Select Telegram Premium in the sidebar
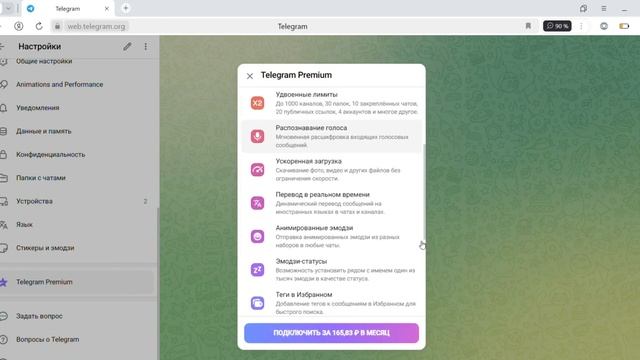The image size is (640, 360). pos(78,282)
